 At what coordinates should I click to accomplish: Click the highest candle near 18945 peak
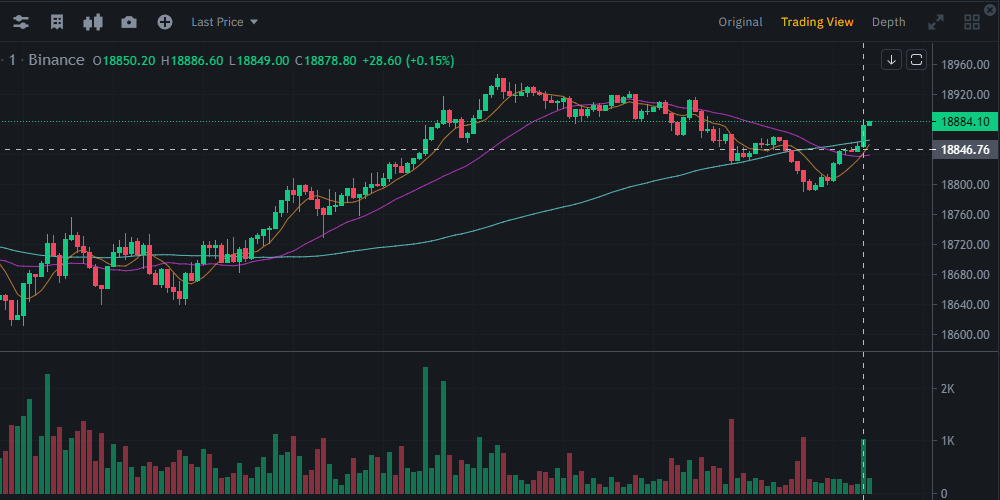[x=497, y=84]
